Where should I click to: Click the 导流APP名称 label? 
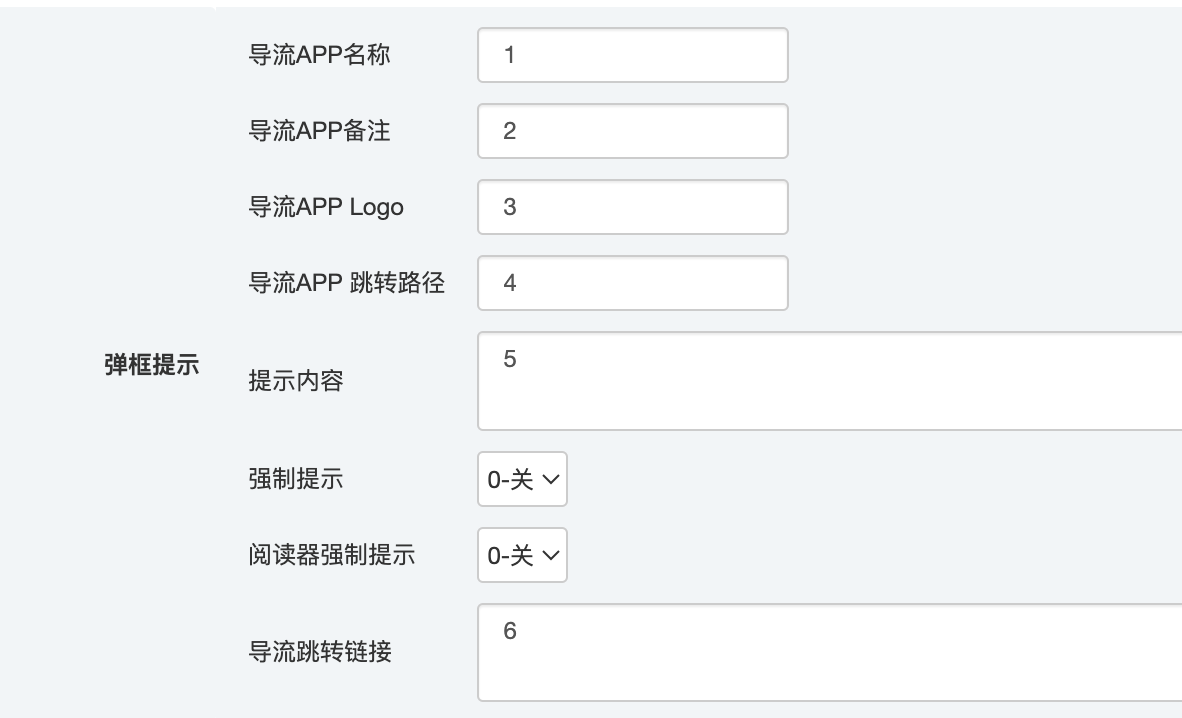click(319, 55)
